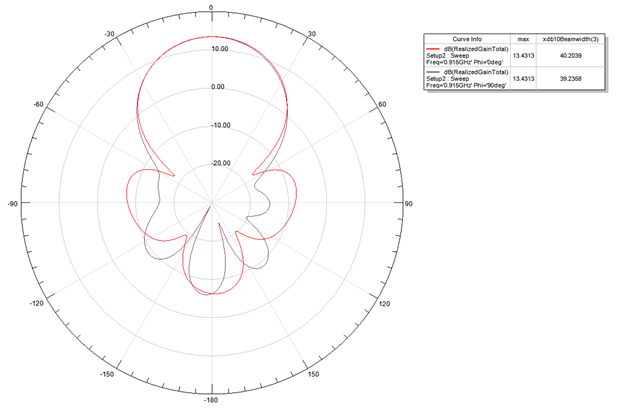Click the 30 degree angle label
This screenshot has height=410, width=626.
coord(311,34)
